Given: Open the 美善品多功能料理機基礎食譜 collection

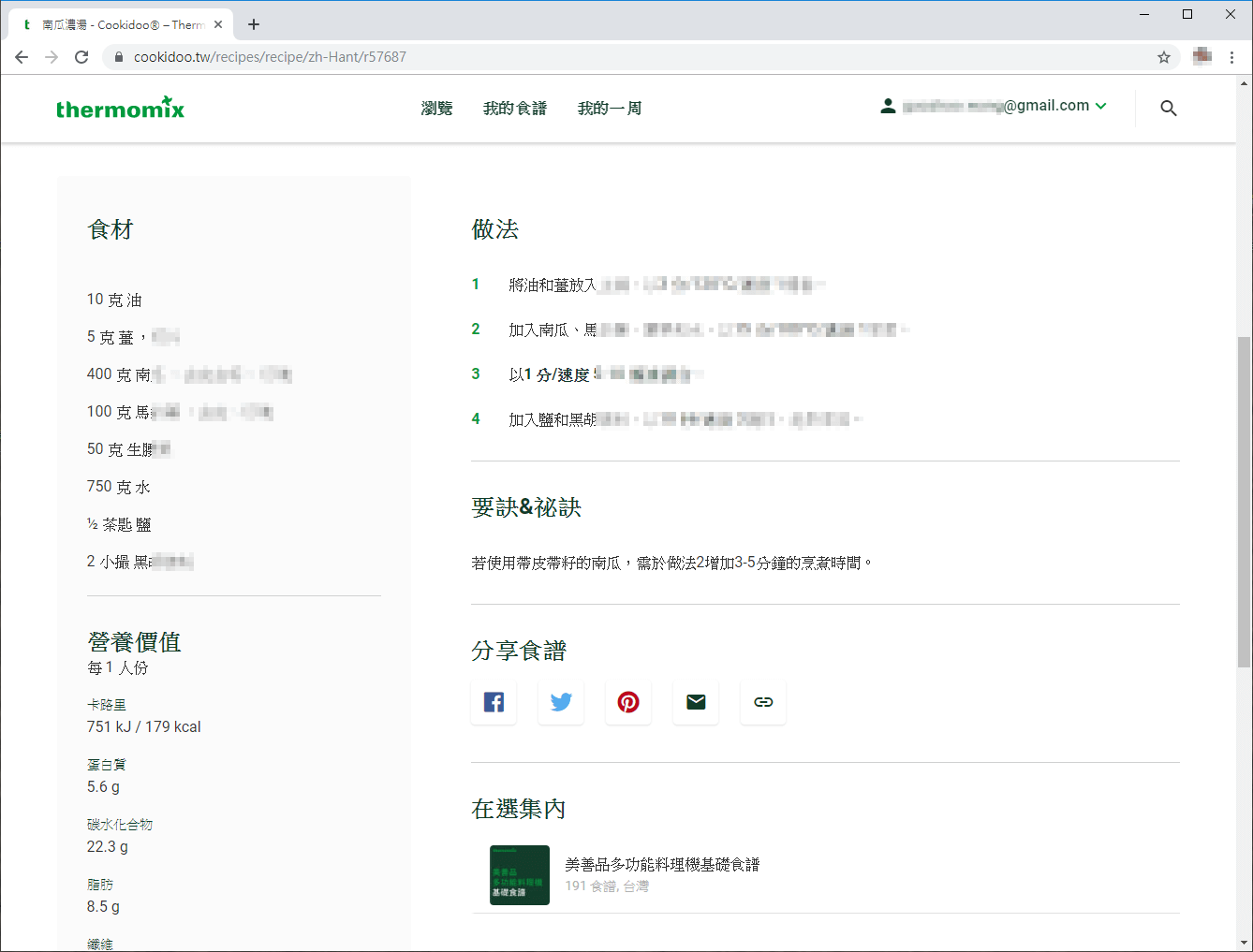Looking at the screenshot, I should [661, 865].
